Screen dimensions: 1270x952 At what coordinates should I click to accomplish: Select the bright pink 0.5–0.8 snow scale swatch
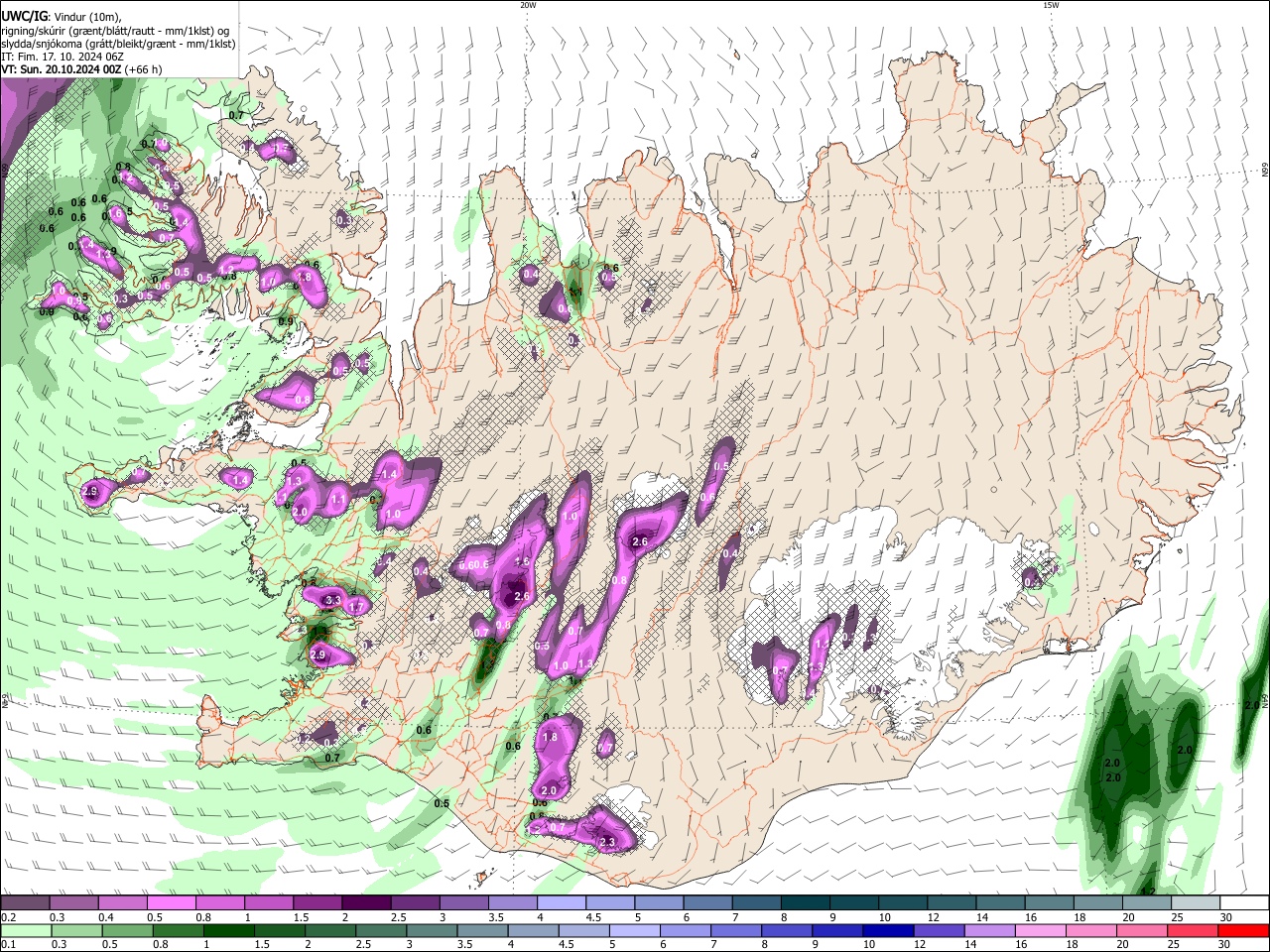171,902
